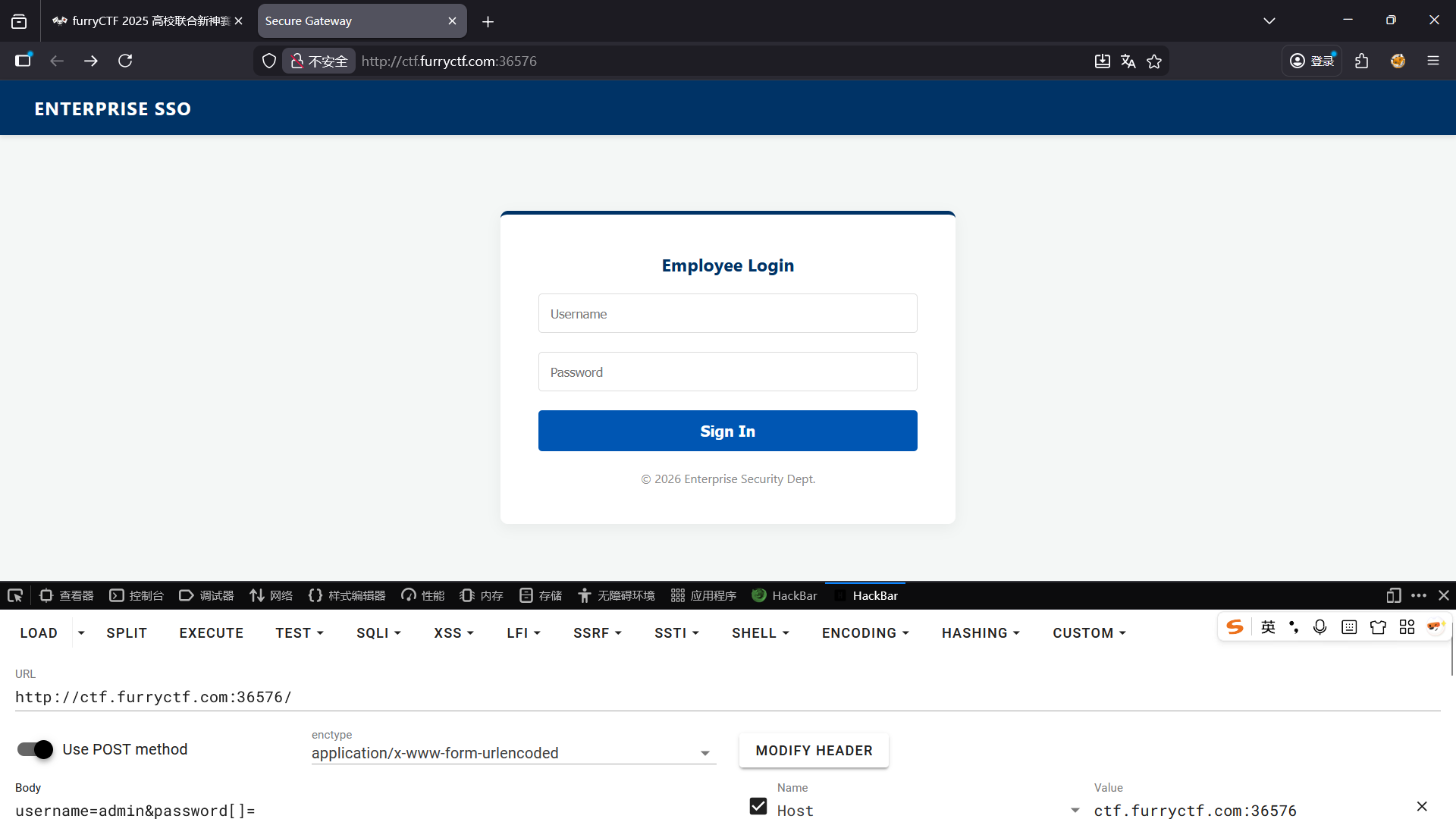Open the enctype dropdown selector
Viewport: 1456px width, 819px height.
click(x=513, y=753)
